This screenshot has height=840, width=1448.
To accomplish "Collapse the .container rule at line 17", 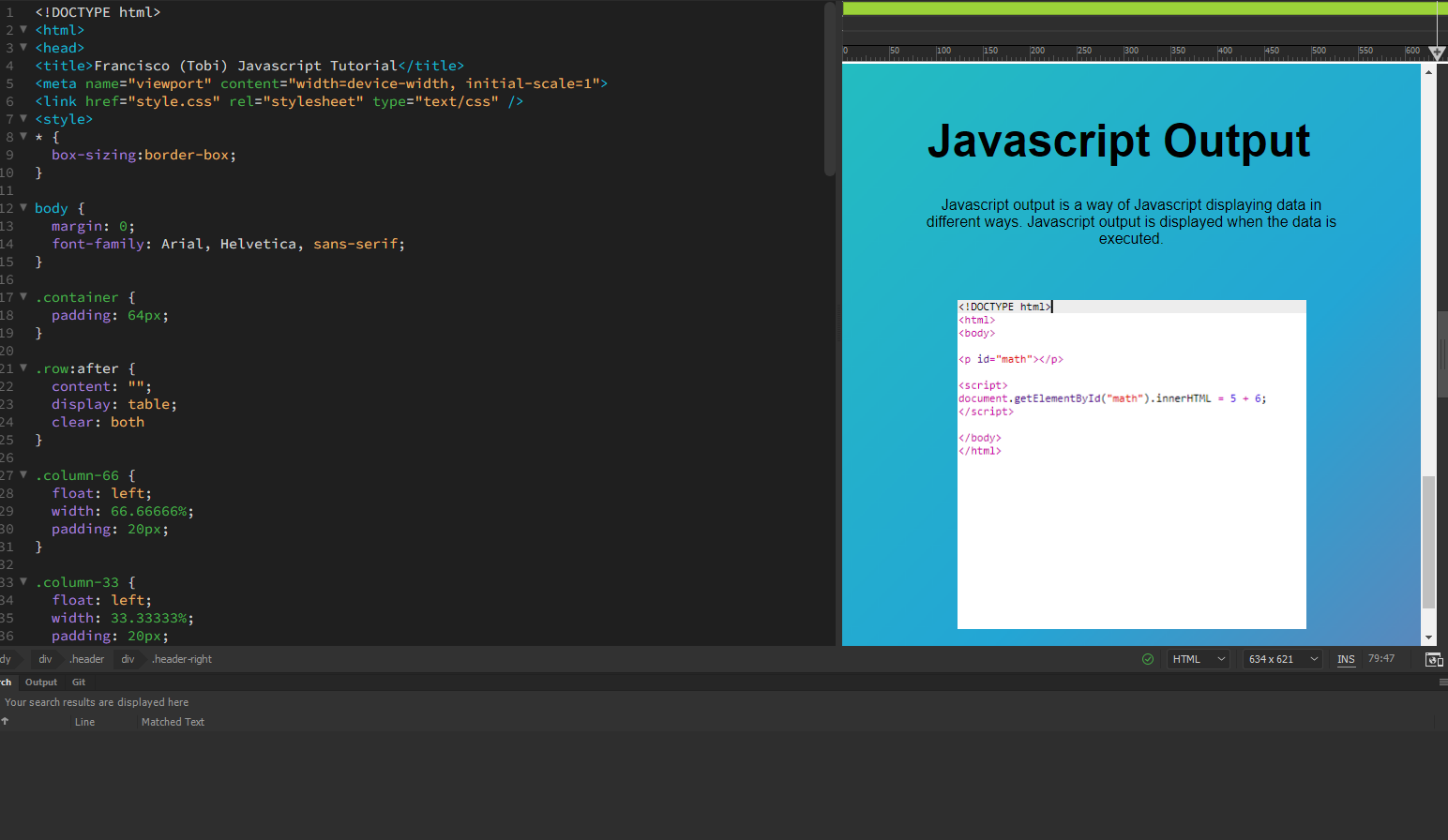I will (x=23, y=296).
